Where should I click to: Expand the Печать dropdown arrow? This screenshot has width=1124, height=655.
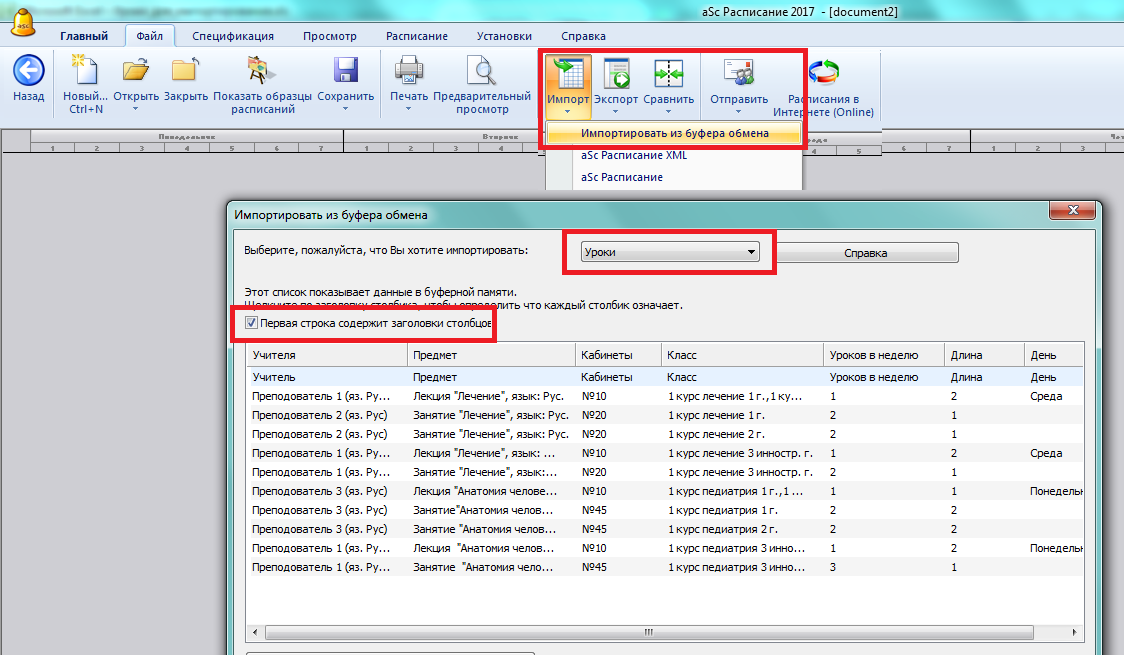click(409, 109)
